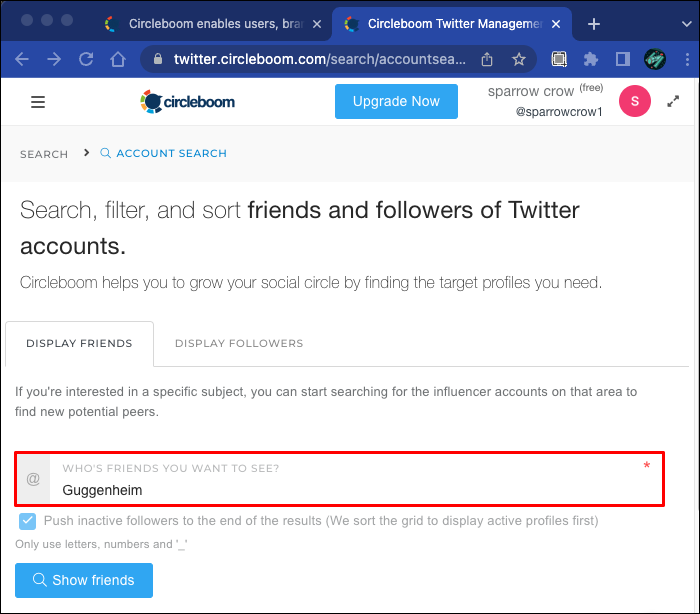The image size is (700, 614).
Task: Click the @sparrowcrow1 handle
Action: (x=559, y=112)
